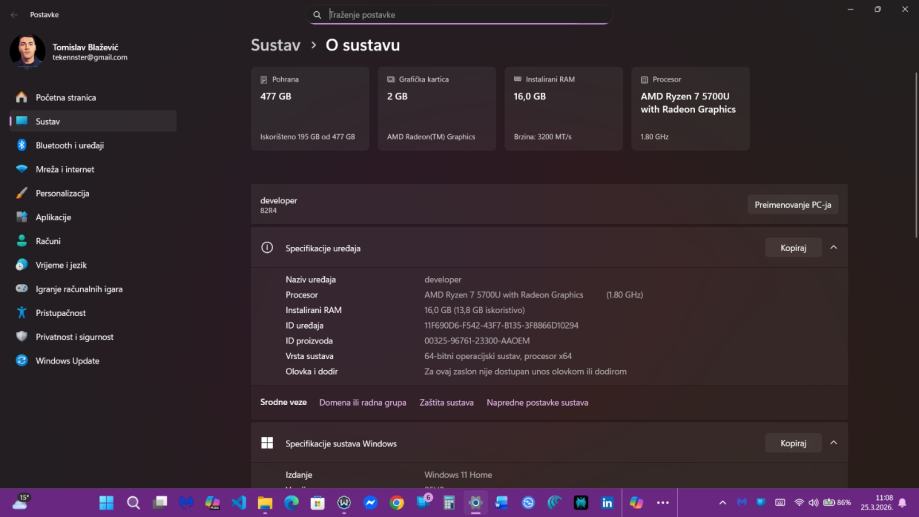
Task: Open the Aplikacije section
Action: click(93, 217)
